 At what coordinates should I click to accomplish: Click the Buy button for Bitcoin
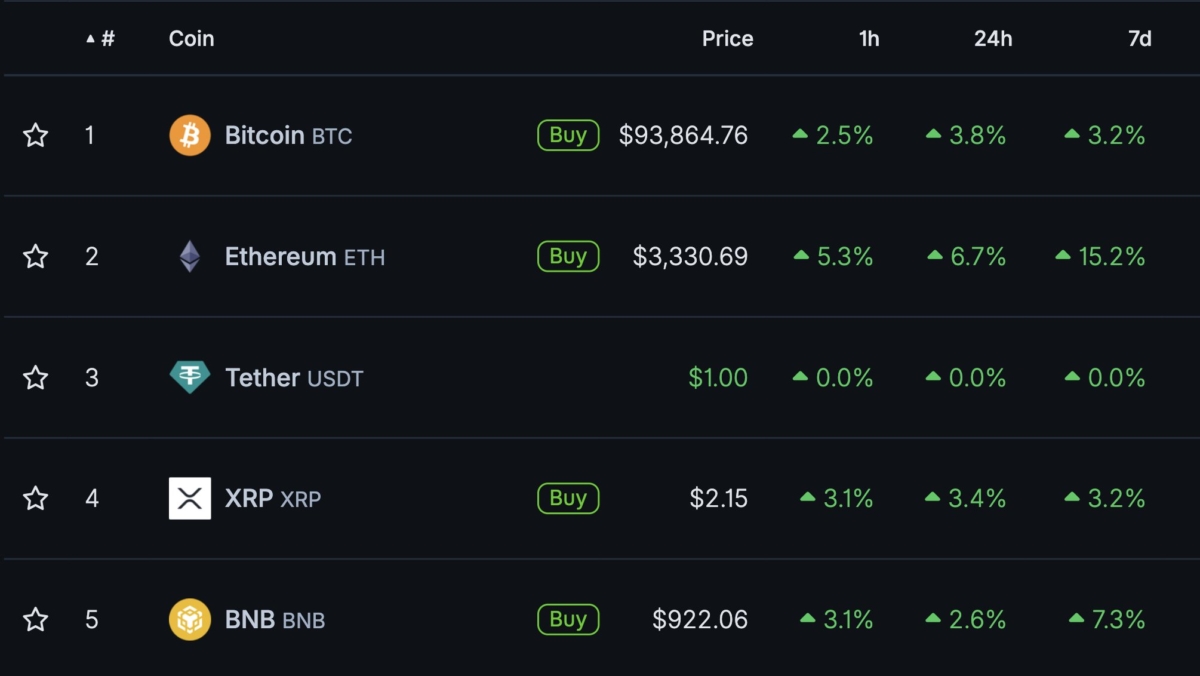pyautogui.click(x=567, y=135)
